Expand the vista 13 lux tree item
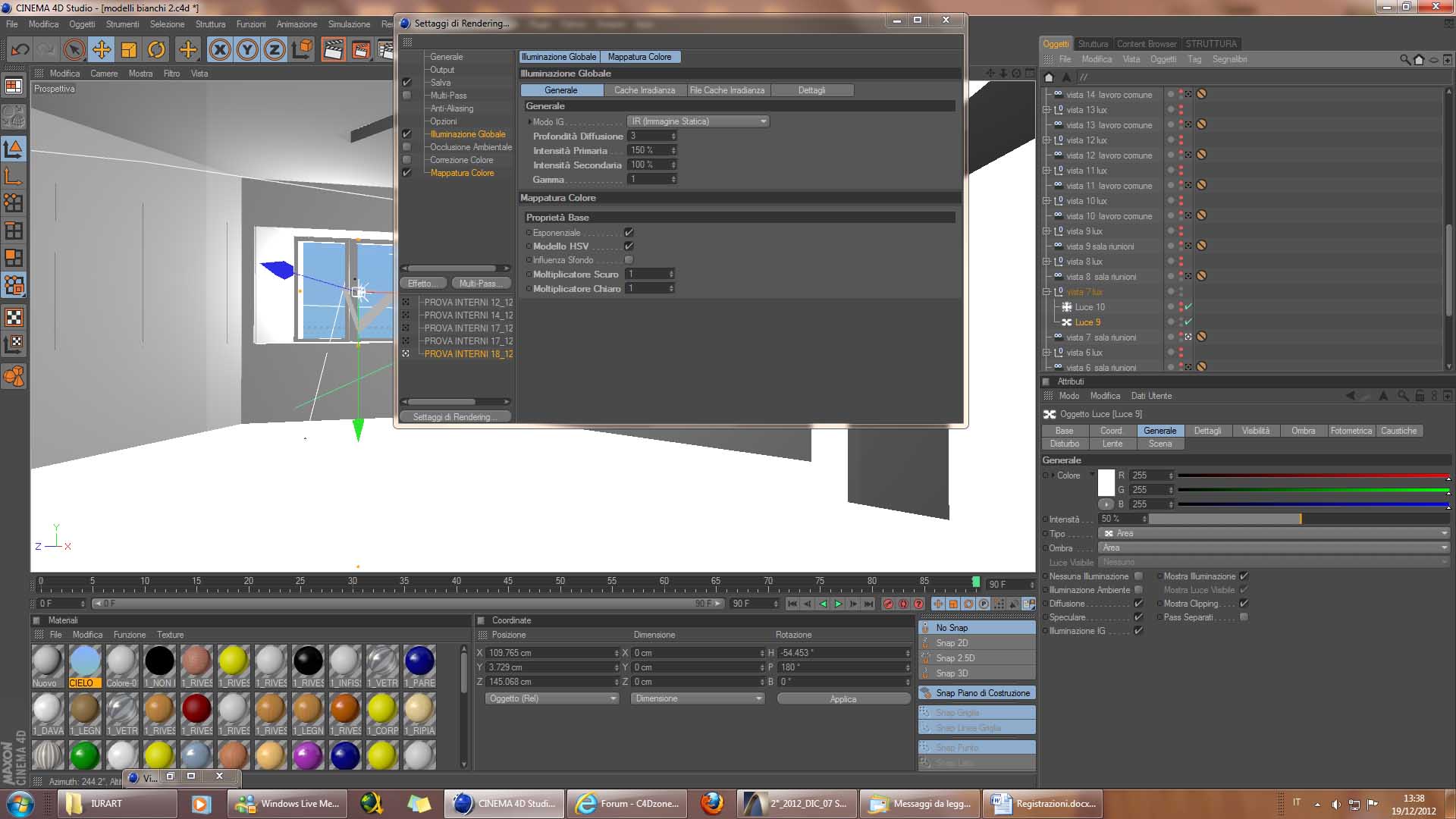The height and width of the screenshot is (819, 1456). pyautogui.click(x=1046, y=110)
